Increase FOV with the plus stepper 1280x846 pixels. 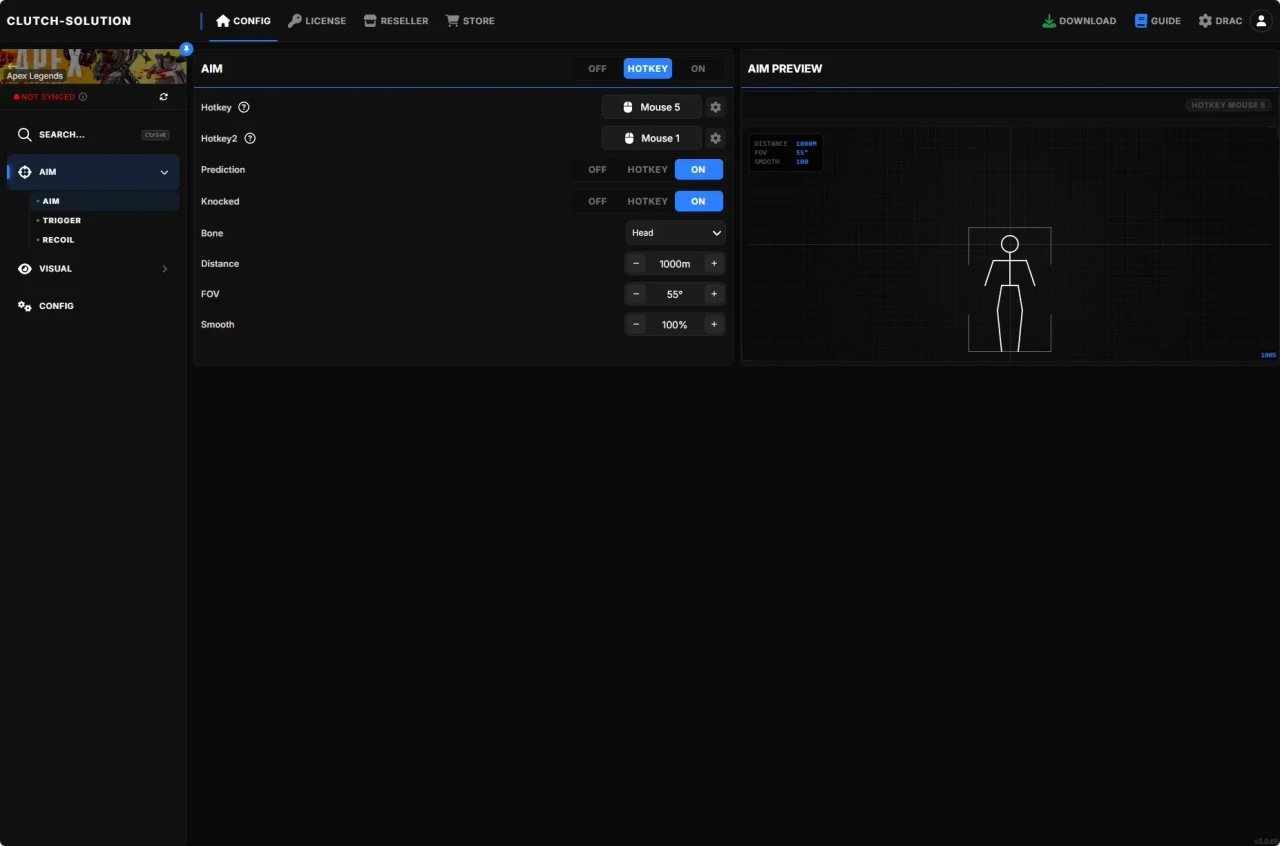point(714,294)
